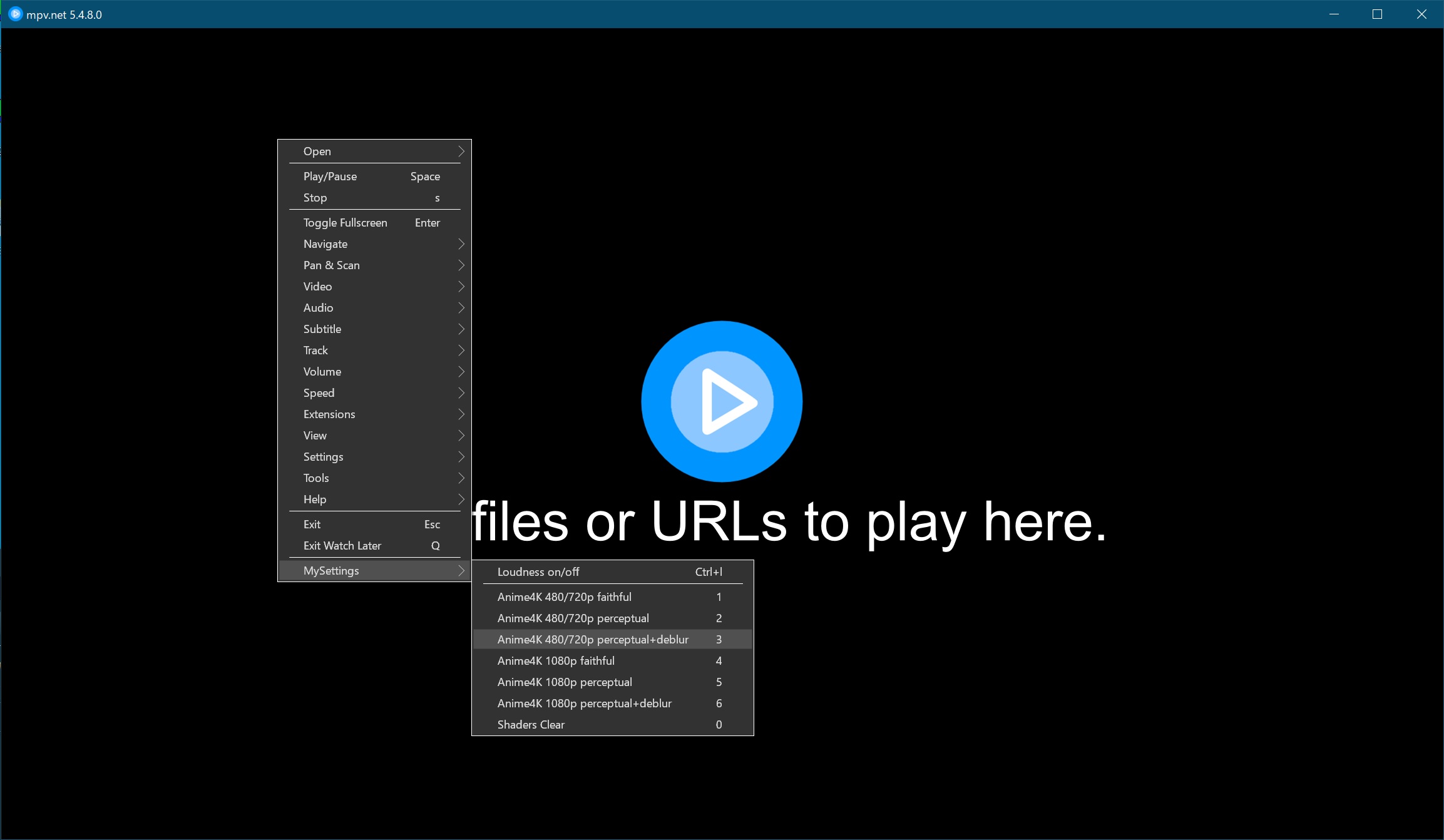Viewport: 1444px width, 840px height.
Task: Select Play/Pause from the menu
Action: [330, 176]
